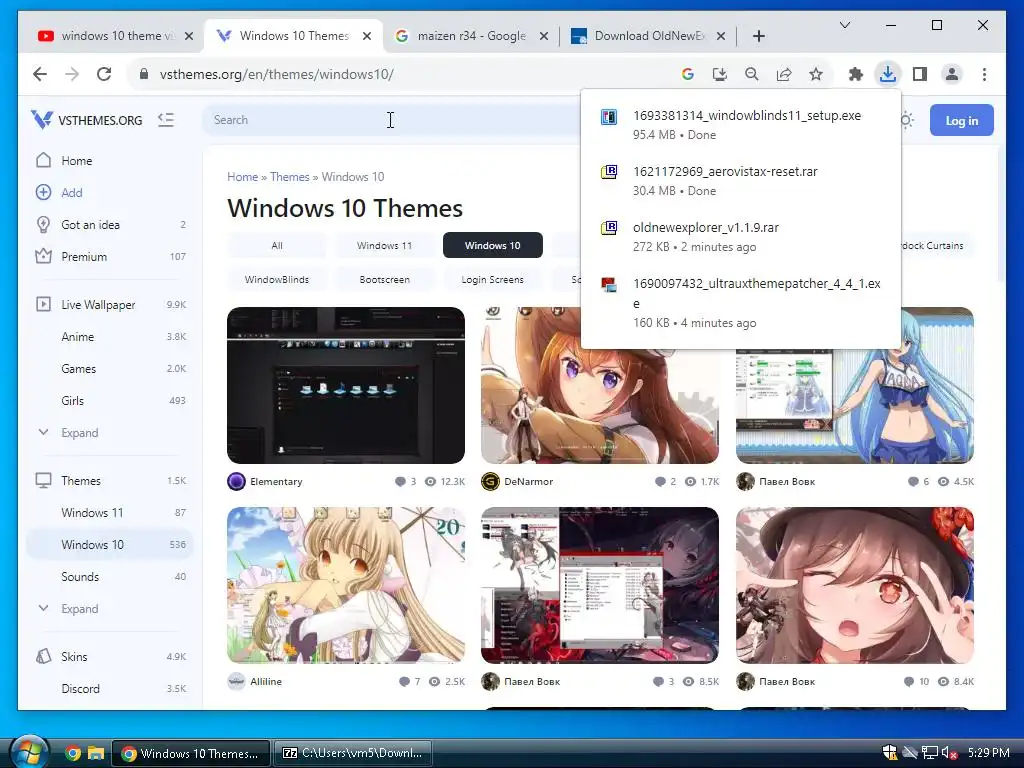Image resolution: width=1024 pixels, height=768 pixels.
Task: Bookmark this page with the star icon
Action: tap(816, 74)
